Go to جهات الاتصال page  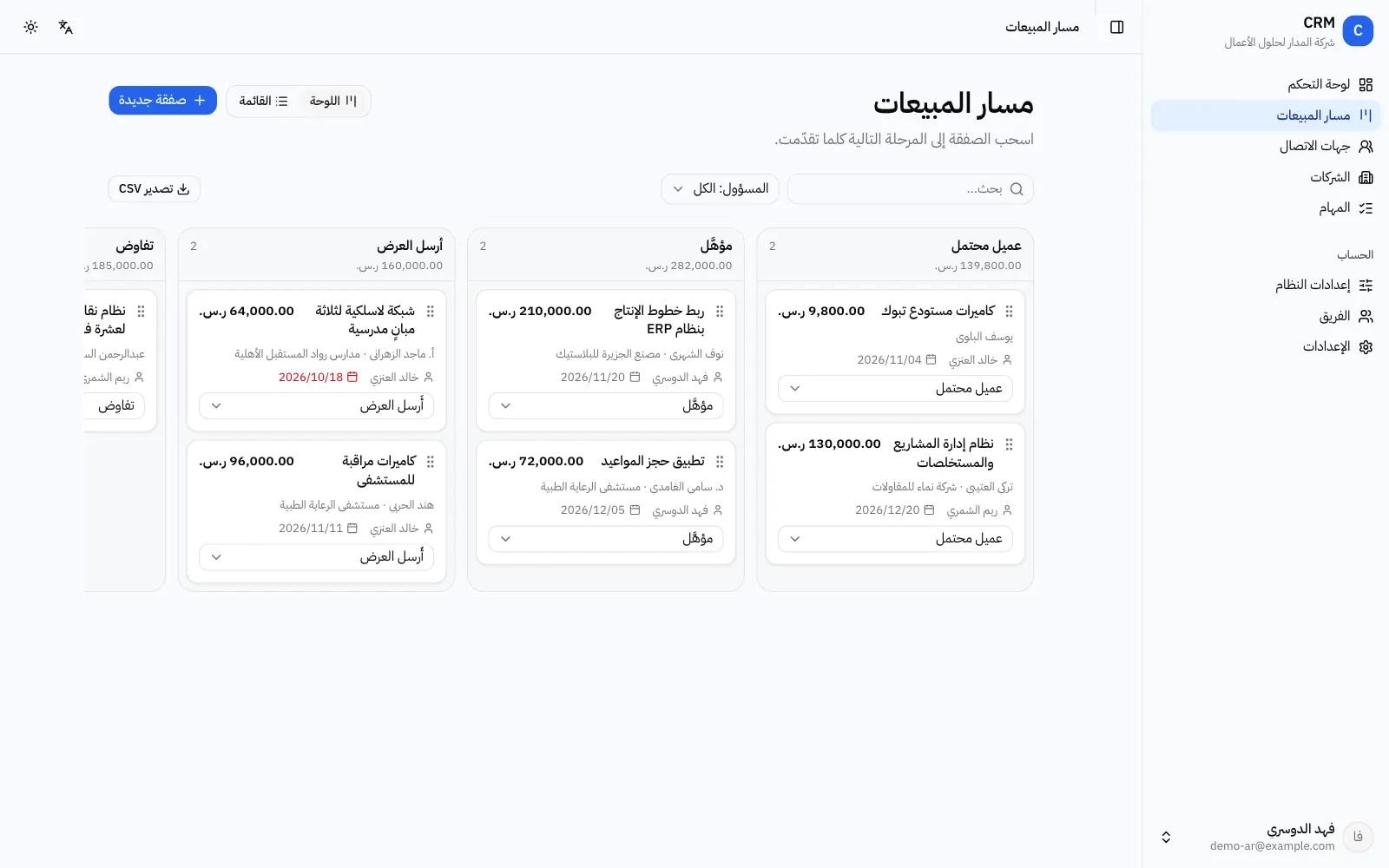[1266, 147]
